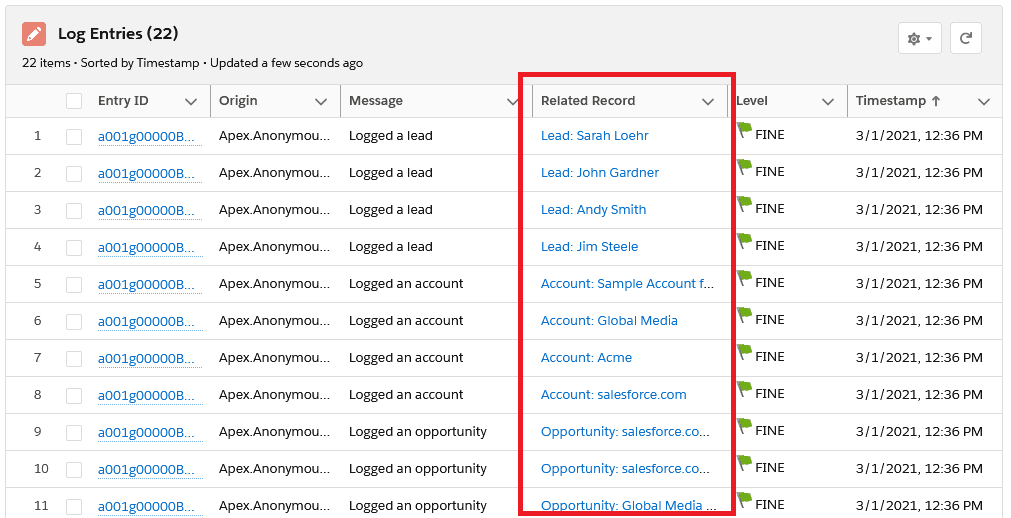Open Opportunity link in row 10

[625, 468]
